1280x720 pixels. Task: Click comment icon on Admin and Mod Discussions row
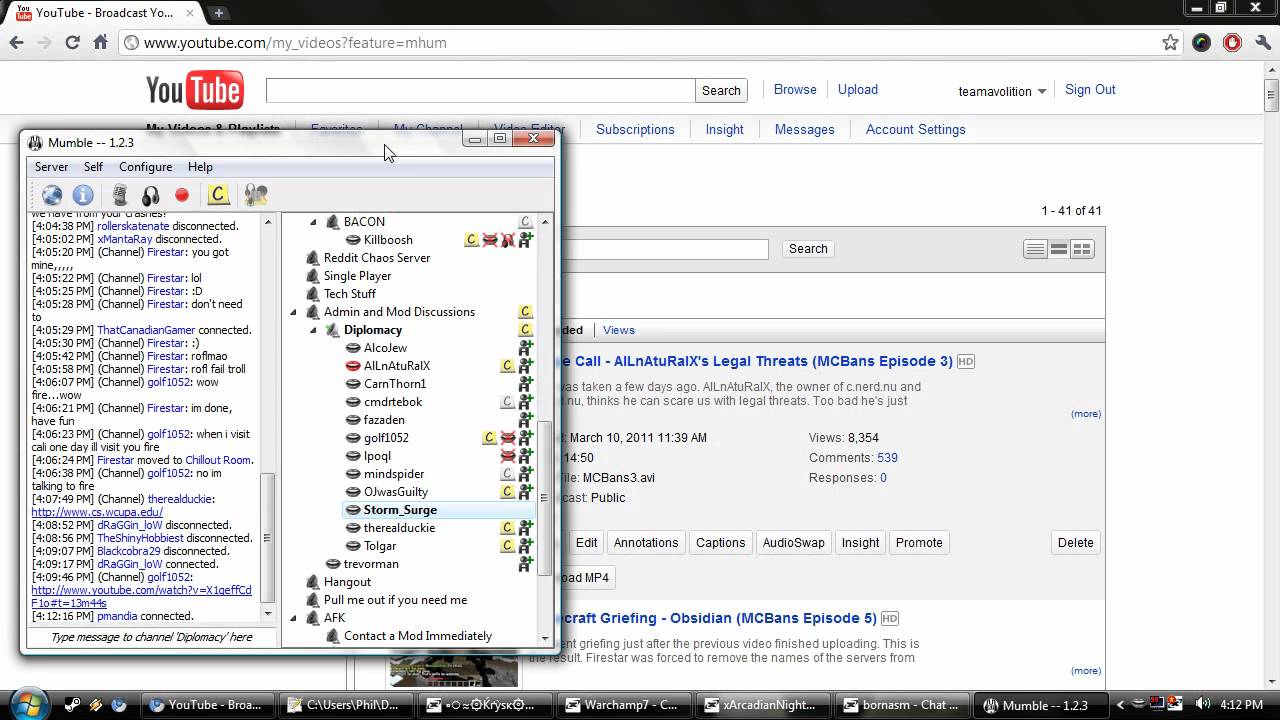tap(525, 312)
